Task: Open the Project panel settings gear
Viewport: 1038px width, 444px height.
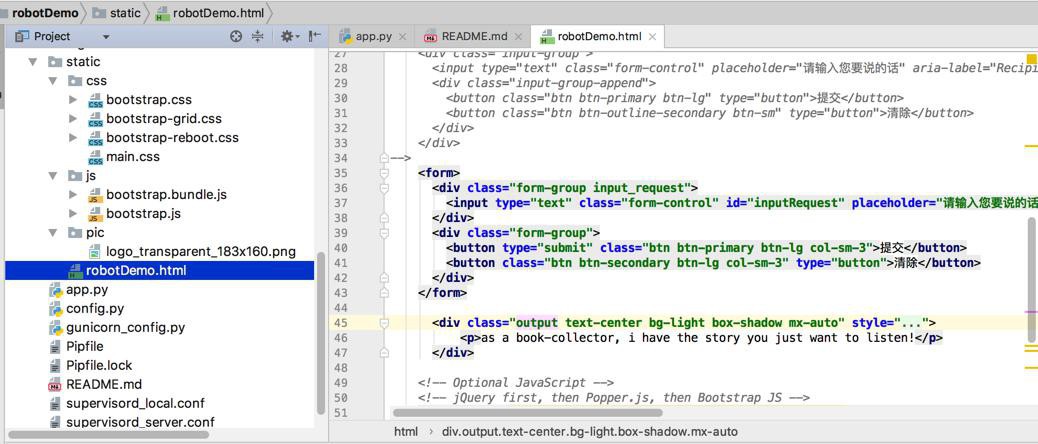Action: tap(289, 36)
